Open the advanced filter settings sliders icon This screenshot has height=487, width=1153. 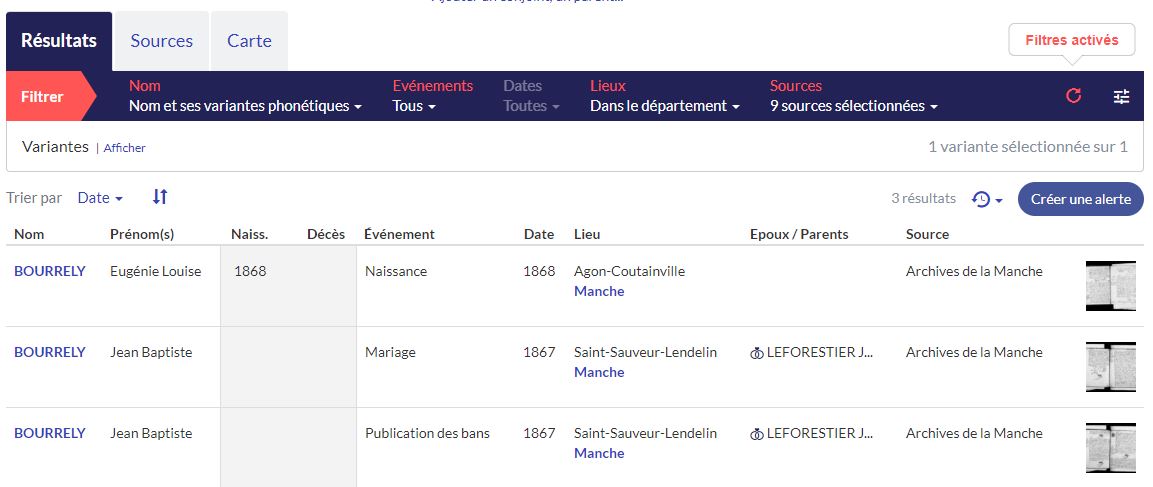(1121, 96)
